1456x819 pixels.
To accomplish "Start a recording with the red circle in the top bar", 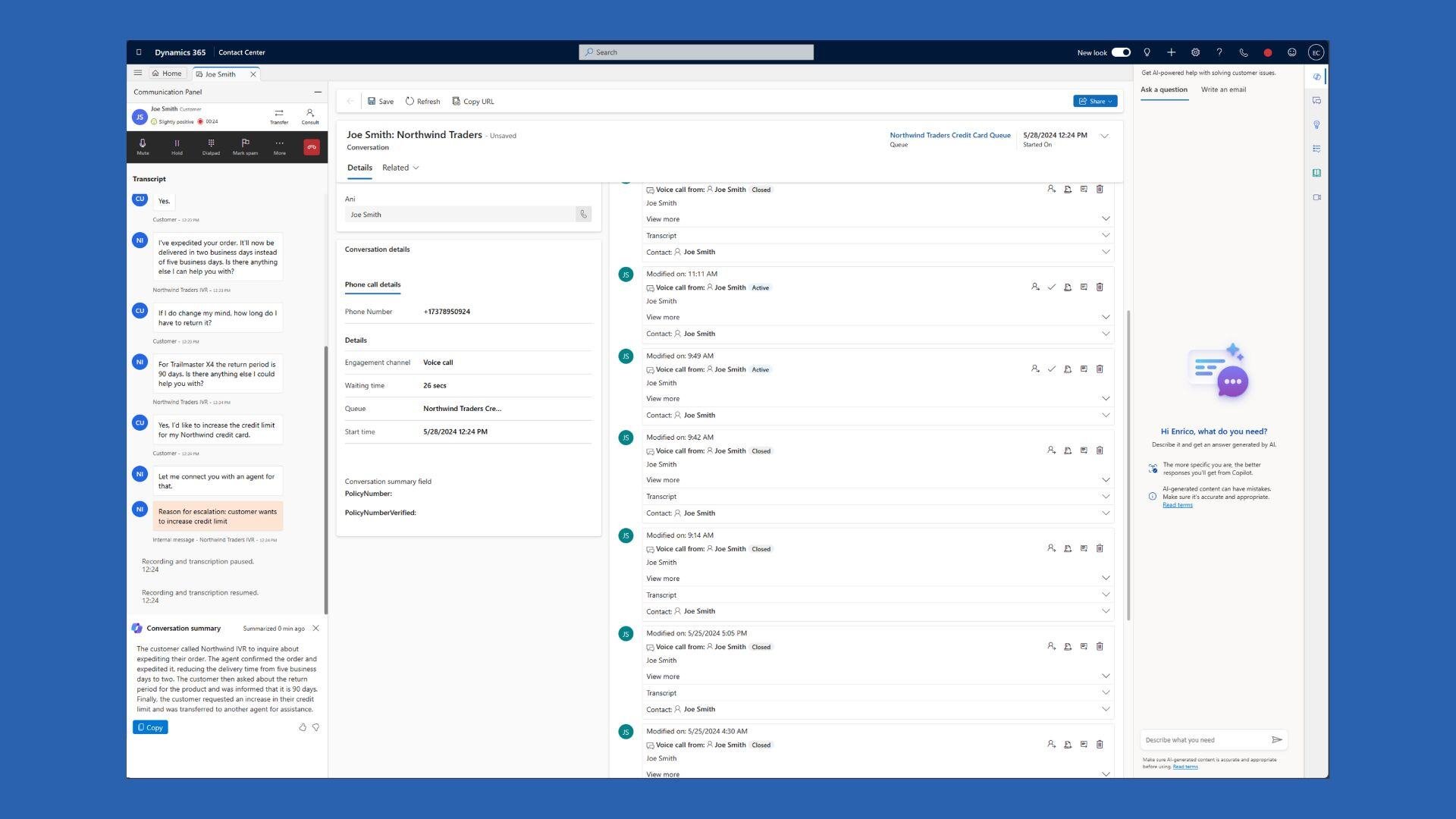I will point(1267,52).
